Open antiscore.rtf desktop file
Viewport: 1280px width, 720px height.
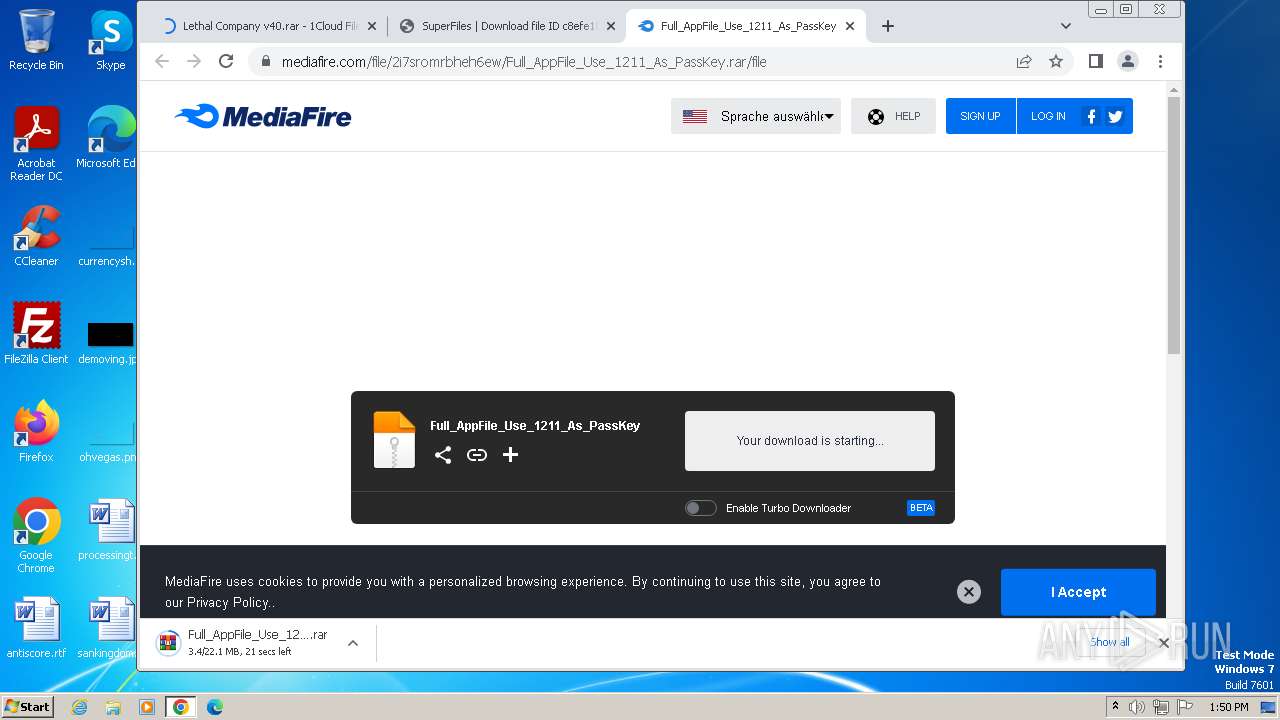point(36,628)
